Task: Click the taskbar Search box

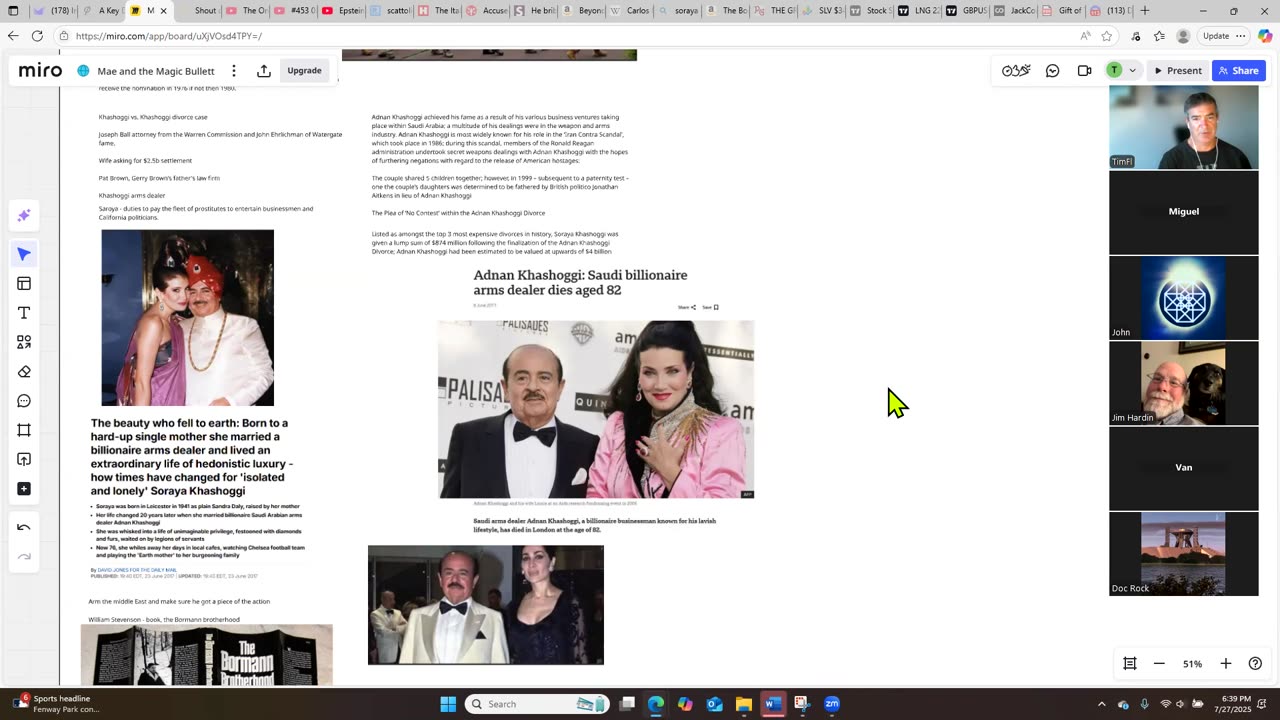Action: pos(538,704)
